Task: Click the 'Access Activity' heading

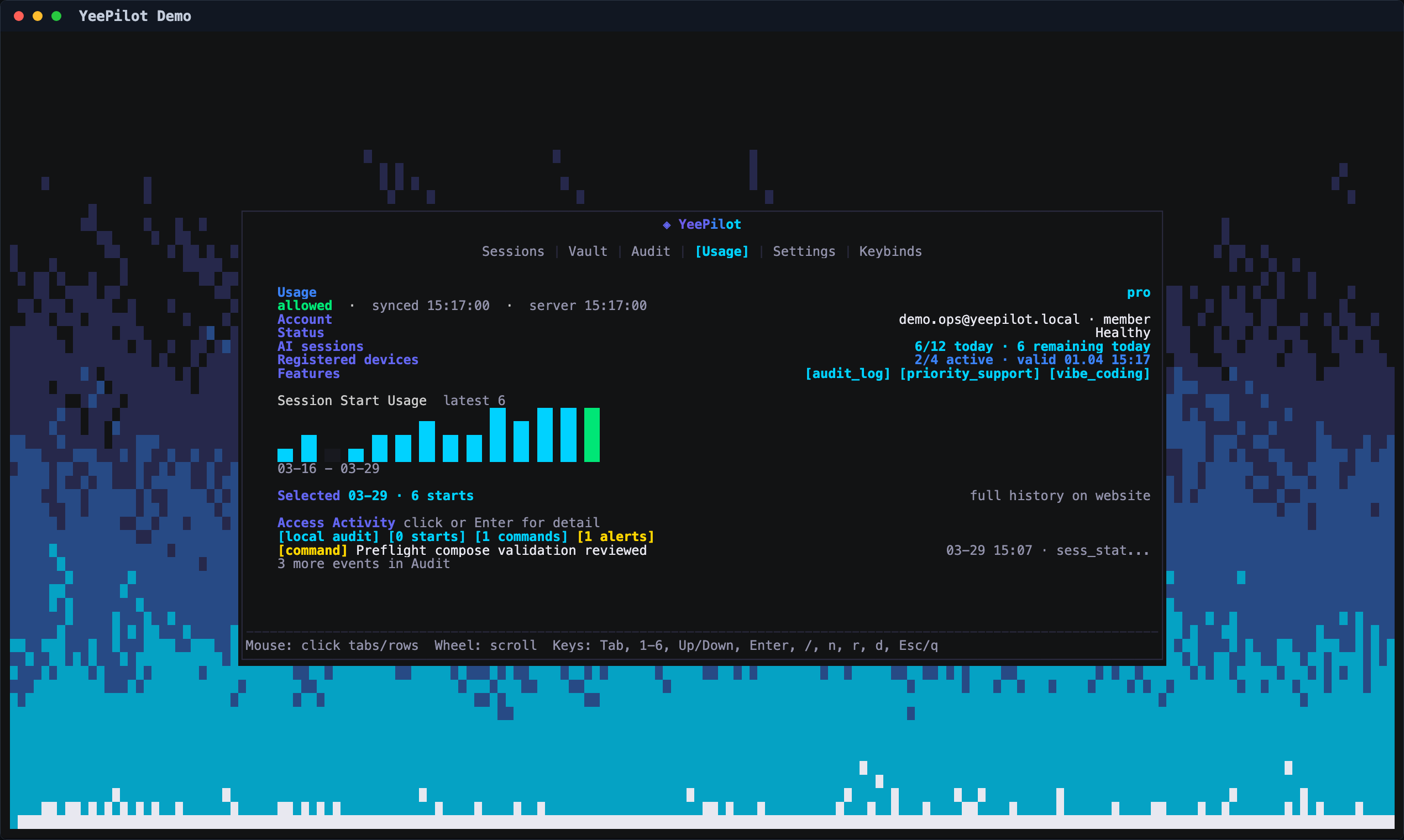Action: coord(336,523)
